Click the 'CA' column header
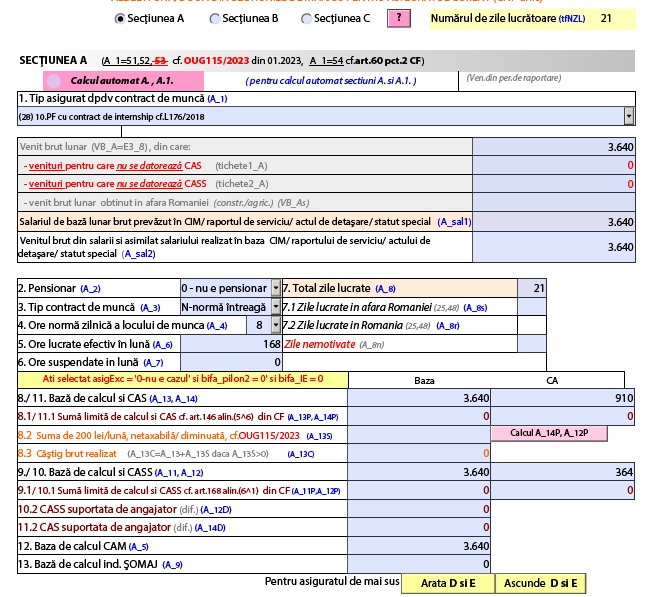Viewport: 647px width, 597px height. tap(552, 381)
